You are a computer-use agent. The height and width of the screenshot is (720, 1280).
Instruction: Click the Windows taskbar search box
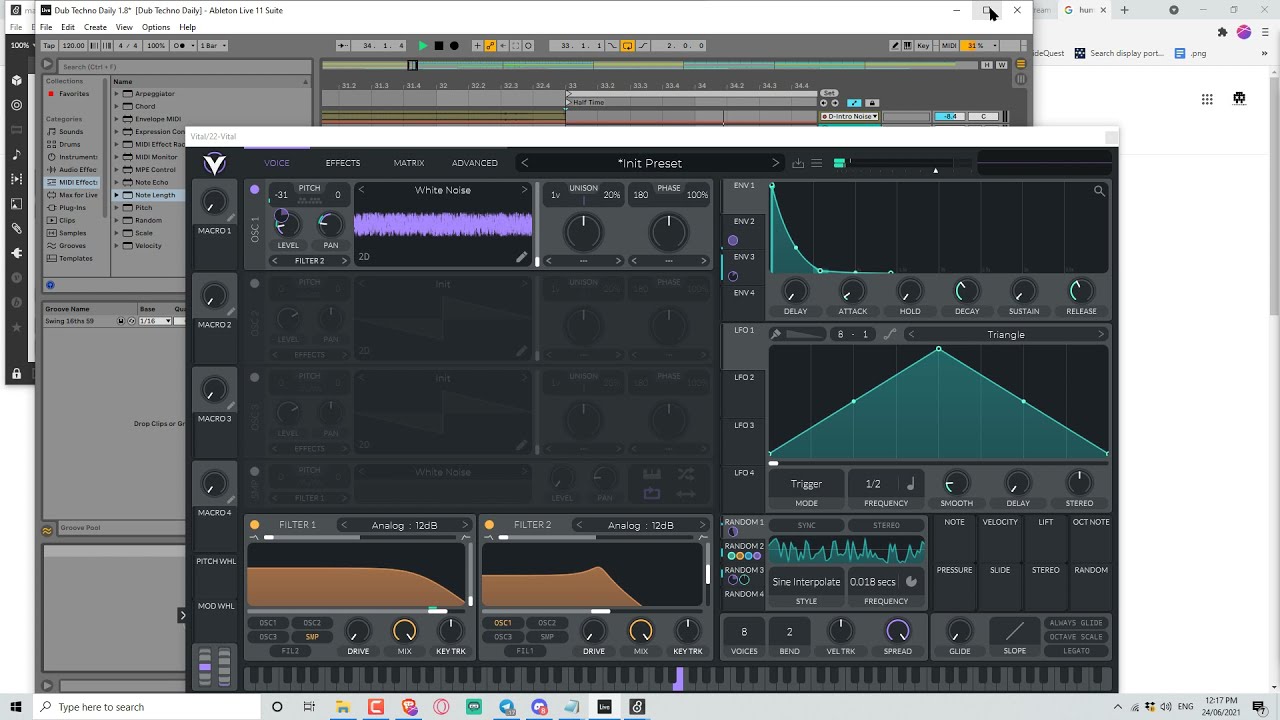coord(148,707)
